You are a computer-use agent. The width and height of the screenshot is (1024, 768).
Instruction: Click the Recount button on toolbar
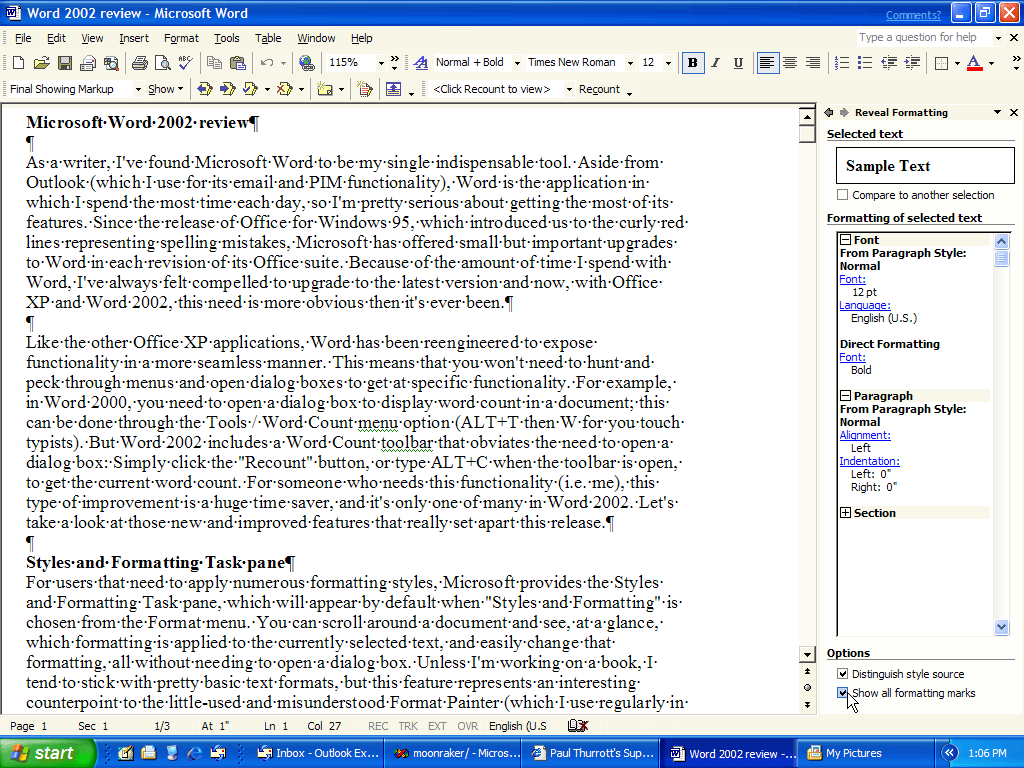click(599, 90)
